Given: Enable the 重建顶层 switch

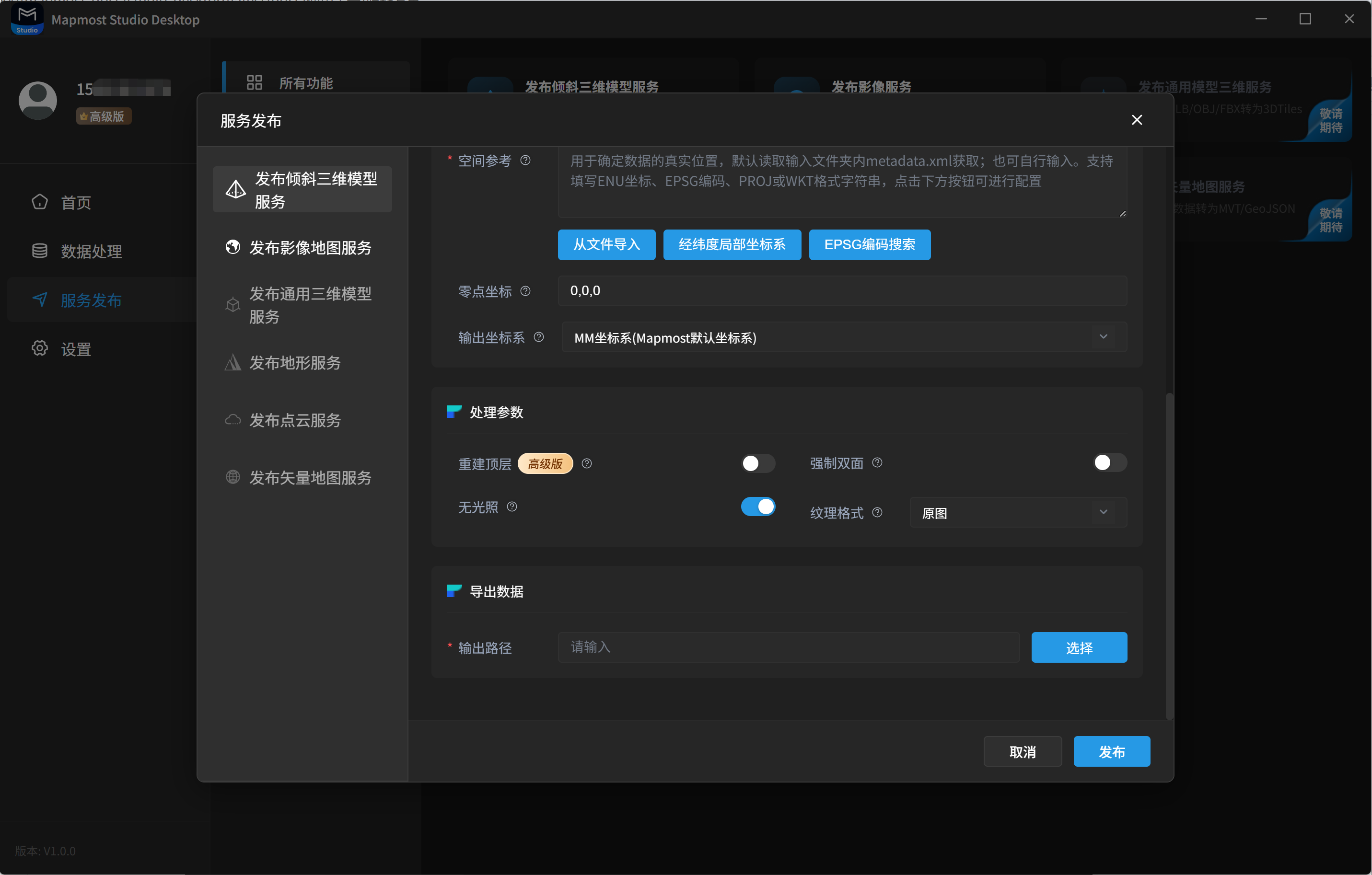Looking at the screenshot, I should coord(758,463).
